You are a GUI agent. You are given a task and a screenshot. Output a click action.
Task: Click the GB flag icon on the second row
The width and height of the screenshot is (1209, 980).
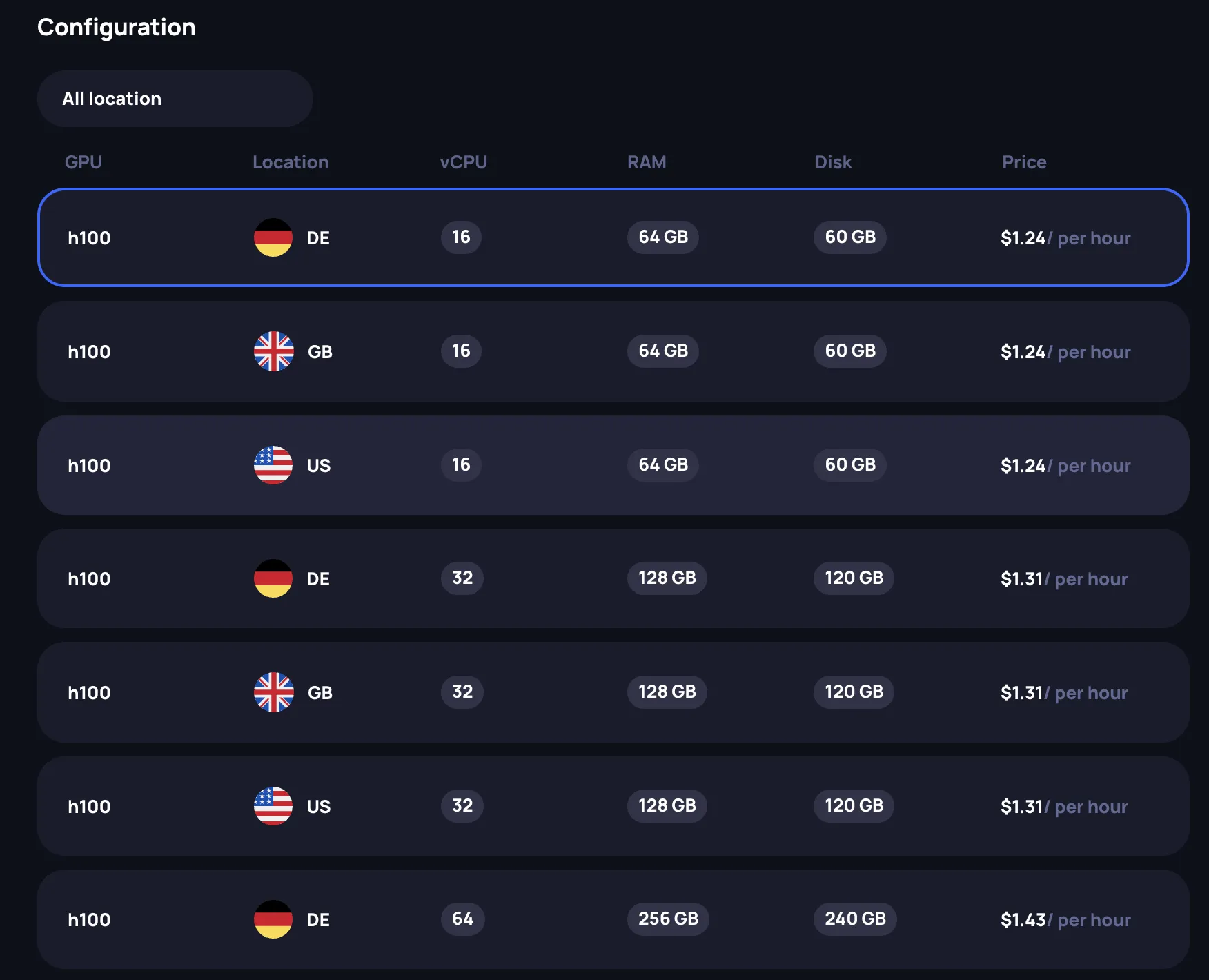point(273,351)
